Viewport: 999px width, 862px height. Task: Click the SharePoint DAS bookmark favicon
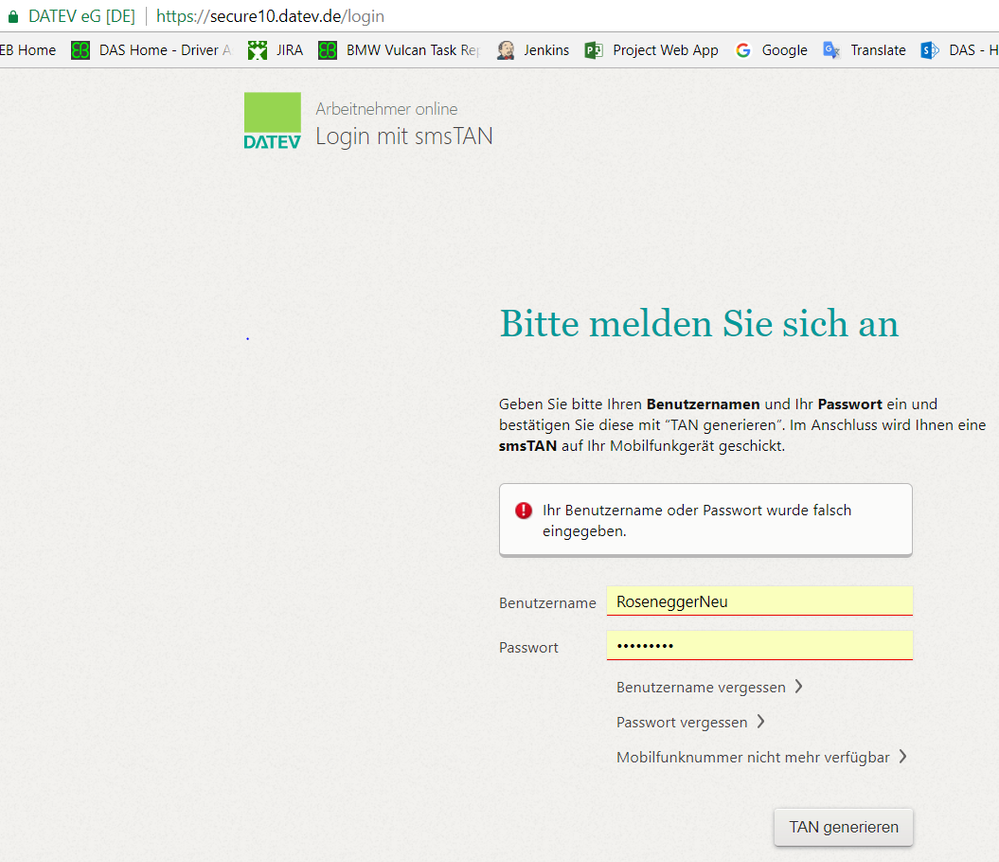[x=930, y=50]
